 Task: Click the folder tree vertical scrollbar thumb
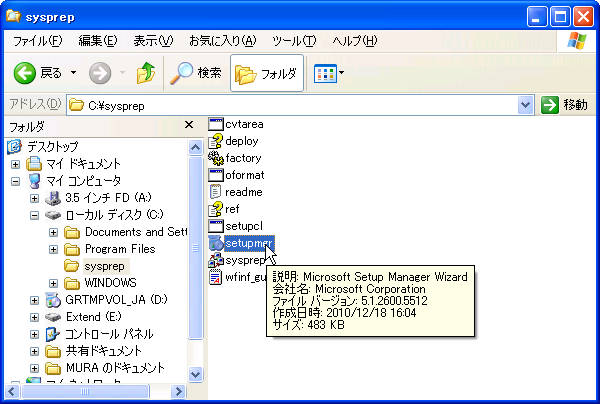point(196,248)
